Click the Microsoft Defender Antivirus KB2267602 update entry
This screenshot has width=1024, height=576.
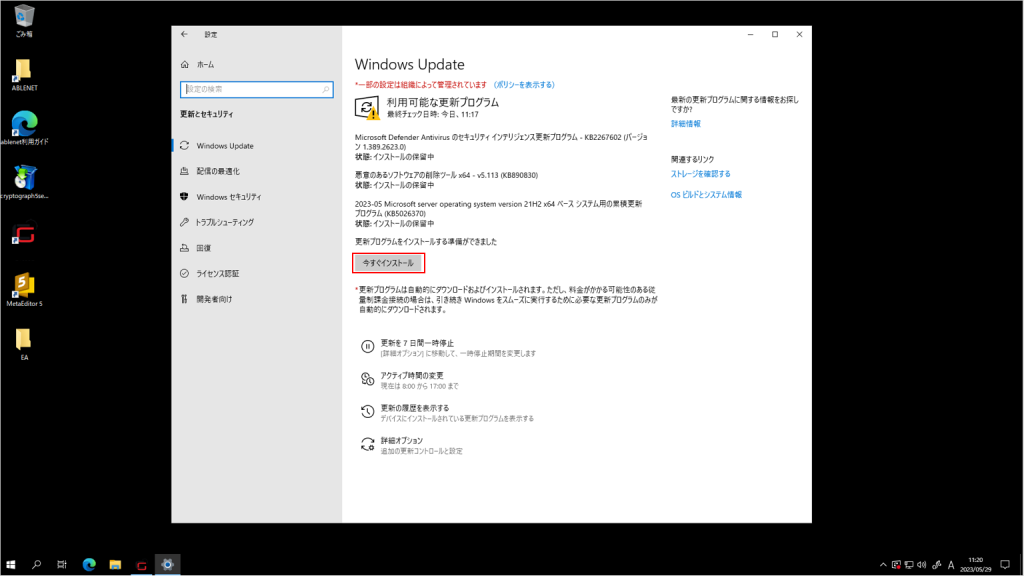coord(502,147)
